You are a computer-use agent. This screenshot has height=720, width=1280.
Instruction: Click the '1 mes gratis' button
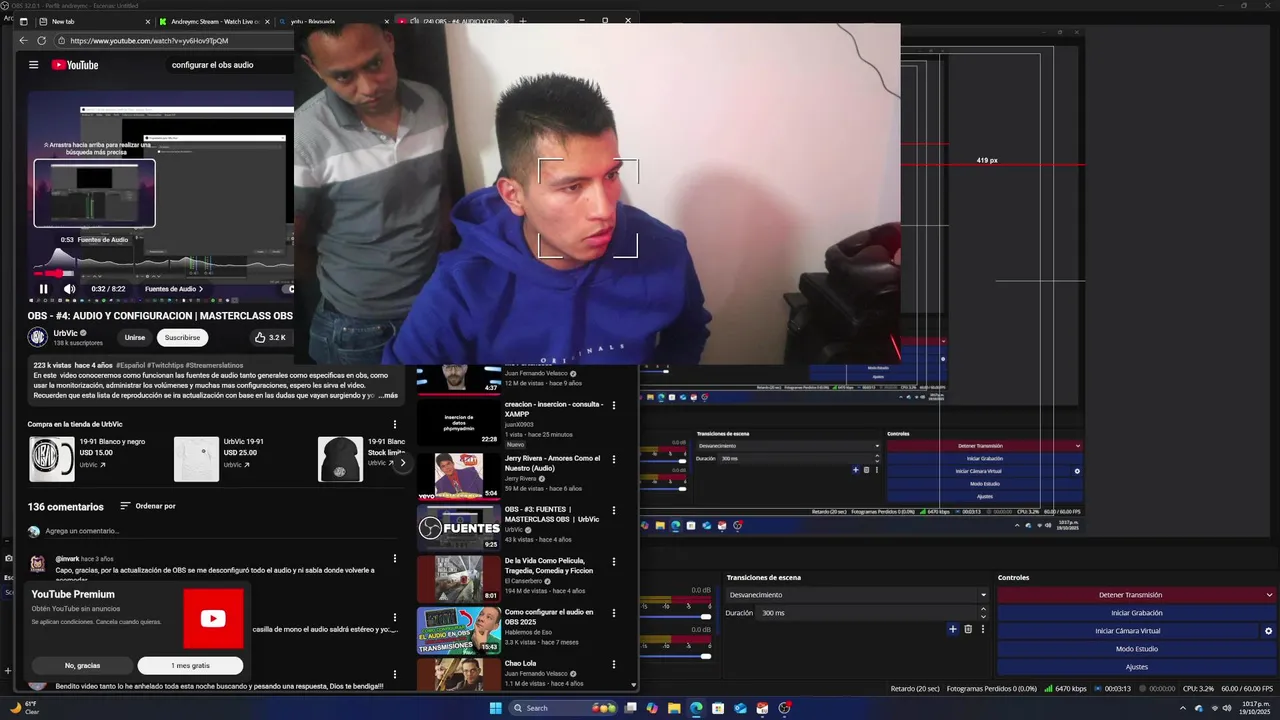coord(190,665)
